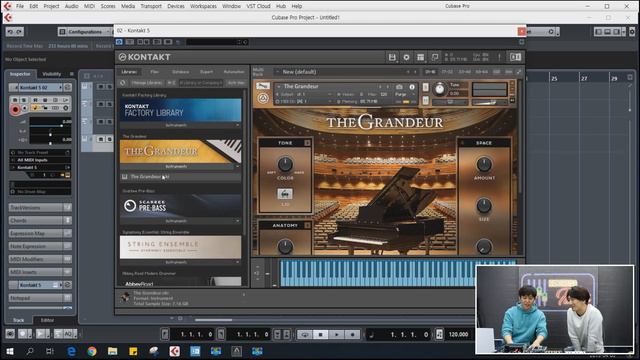The height and width of the screenshot is (360, 640).
Task: Click the Kontakt logo in header
Action: (x=144, y=57)
